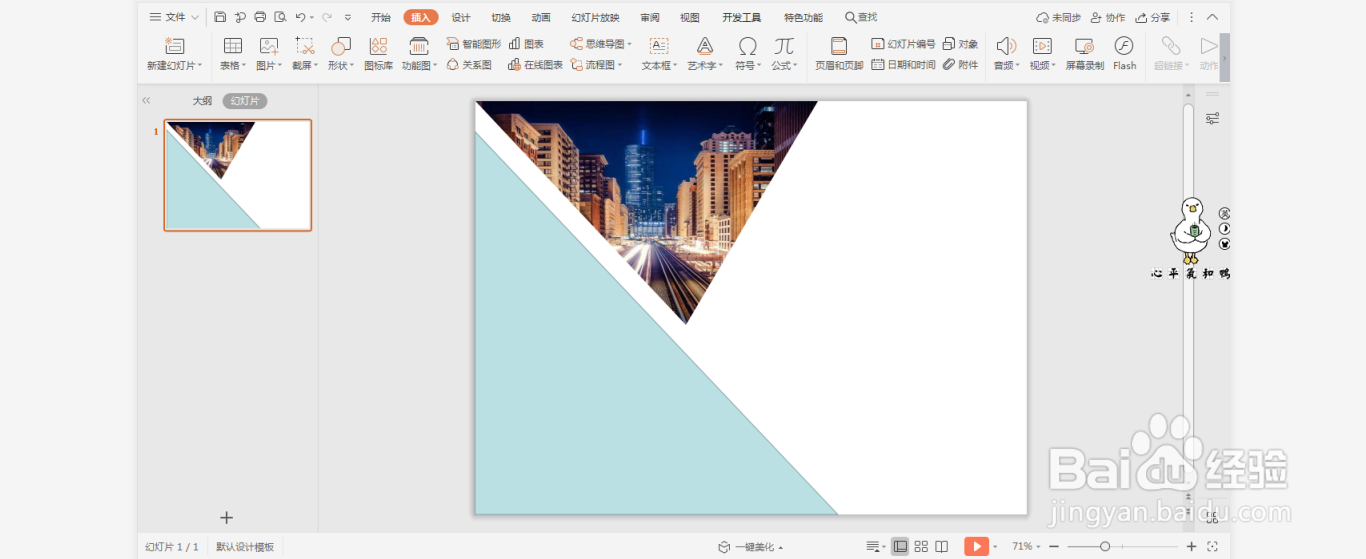Undo the last action

pyautogui.click(x=300, y=17)
